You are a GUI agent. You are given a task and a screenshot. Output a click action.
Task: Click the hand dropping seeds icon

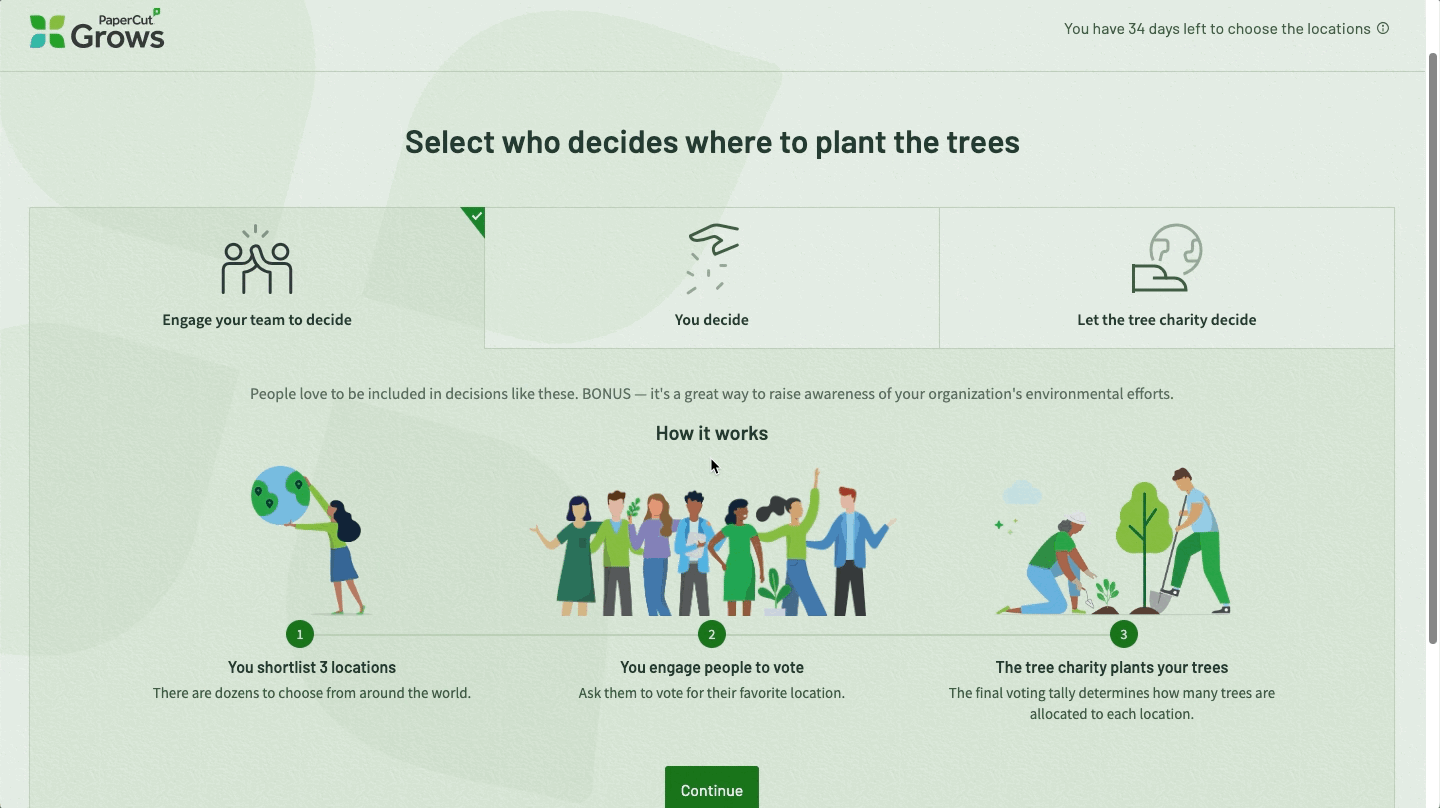point(712,259)
